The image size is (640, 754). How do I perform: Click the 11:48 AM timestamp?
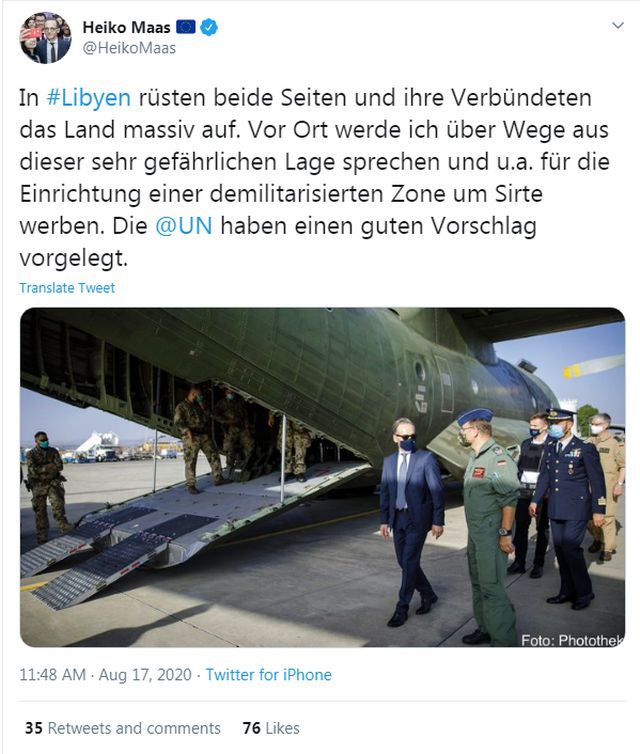[x=52, y=675]
